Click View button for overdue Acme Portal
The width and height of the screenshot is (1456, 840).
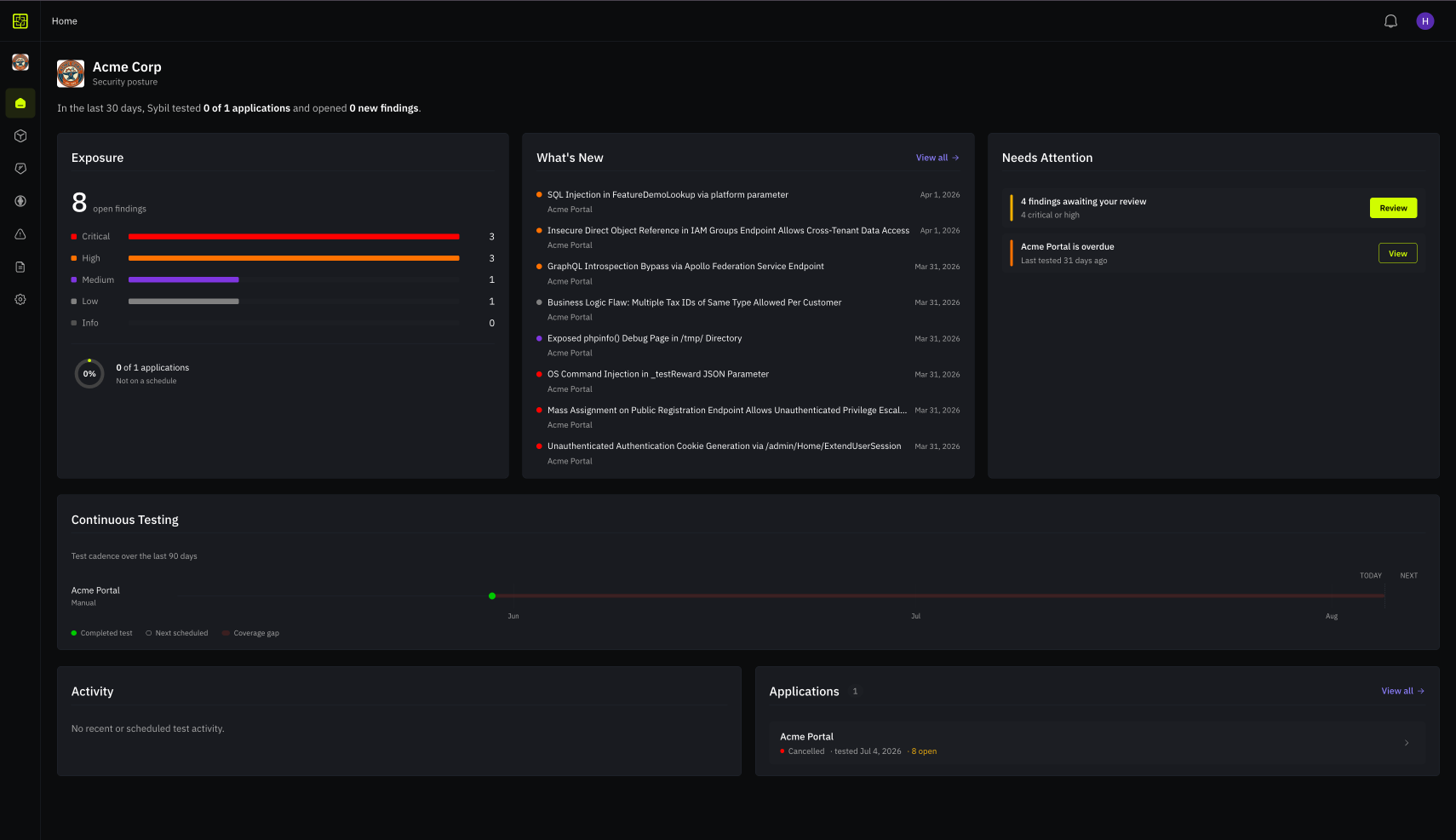pos(1397,253)
